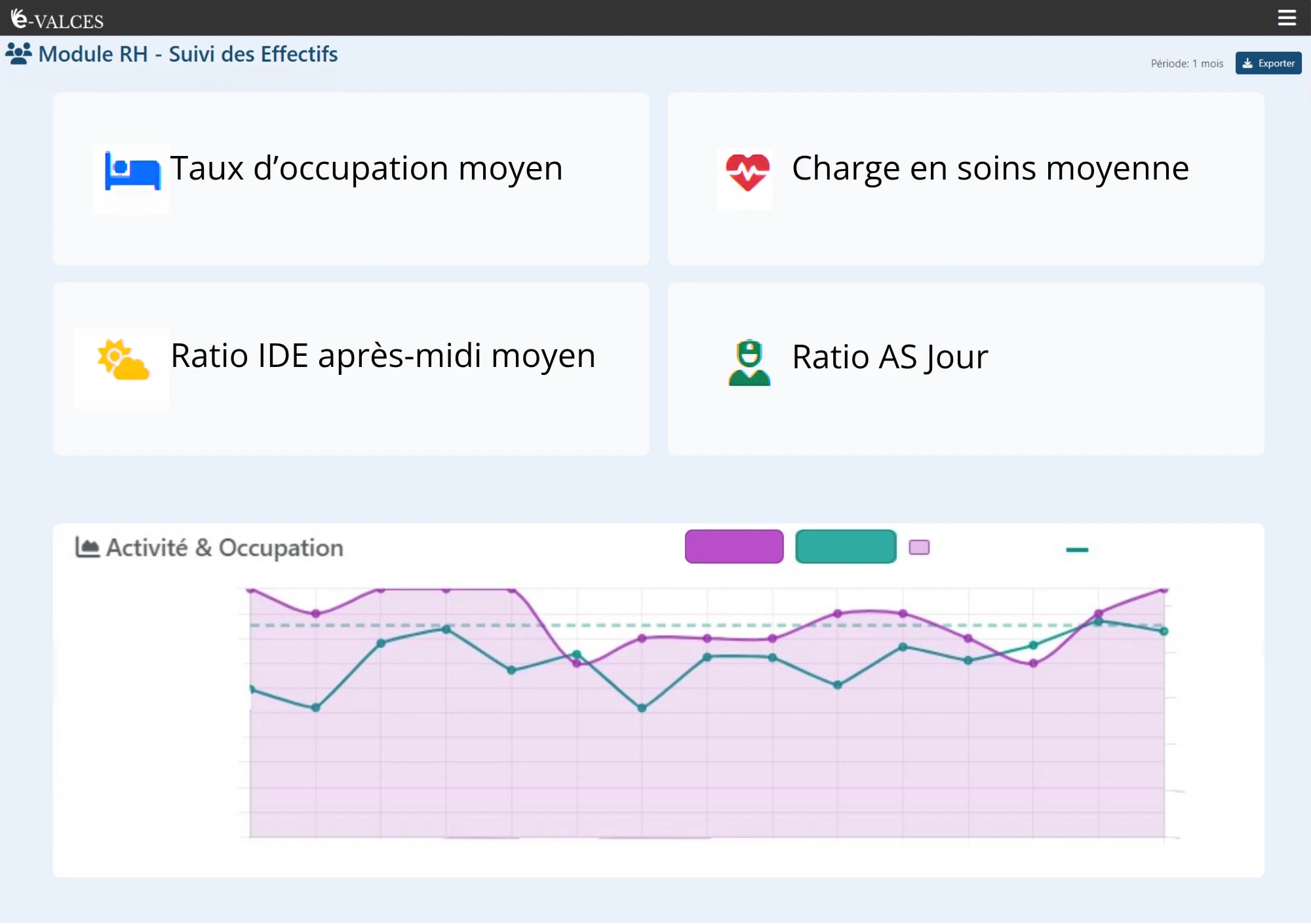The width and height of the screenshot is (1311, 924).
Task: Click the red heartbeat icon
Action: click(x=747, y=172)
